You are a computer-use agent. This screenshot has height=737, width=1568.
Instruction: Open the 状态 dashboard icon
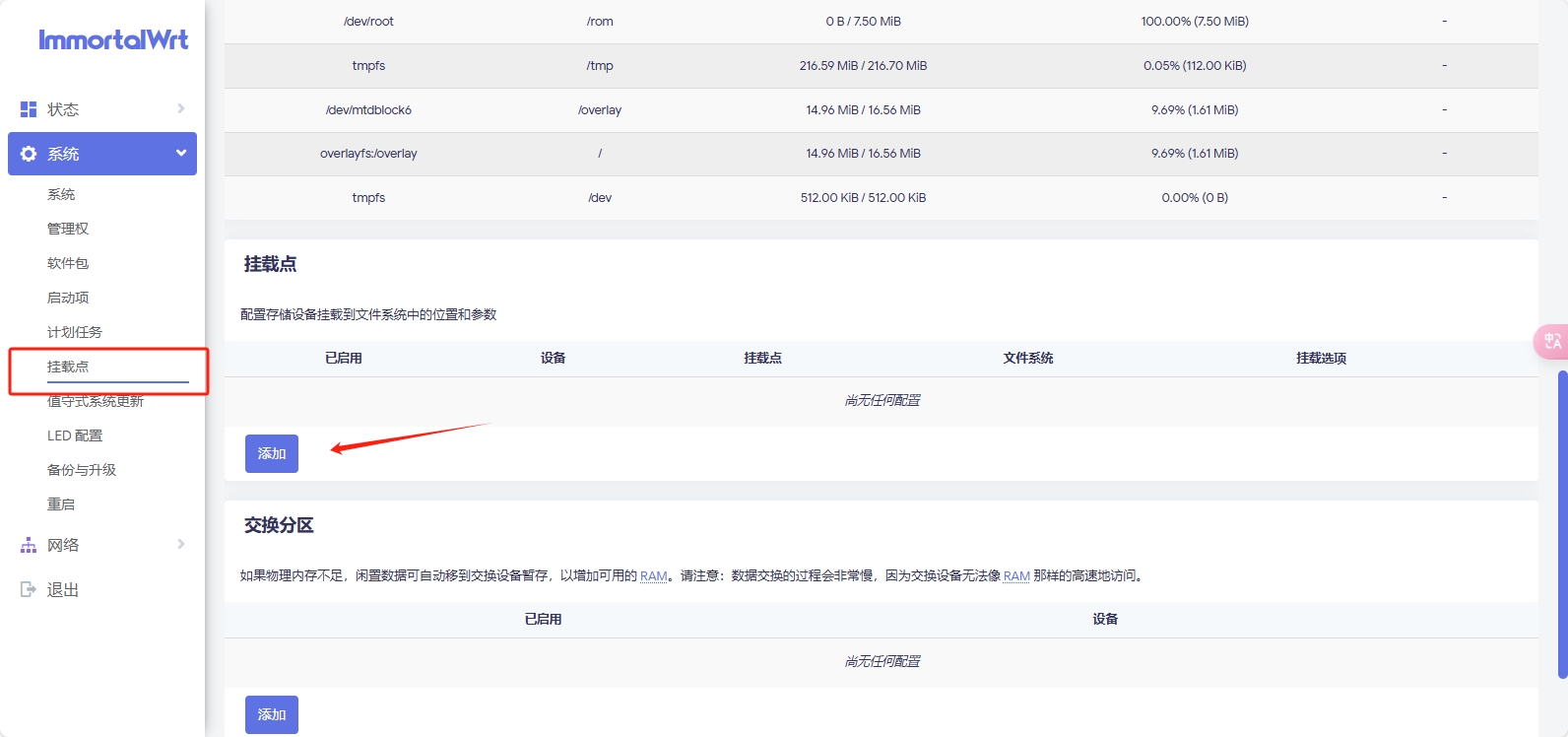tap(29, 109)
